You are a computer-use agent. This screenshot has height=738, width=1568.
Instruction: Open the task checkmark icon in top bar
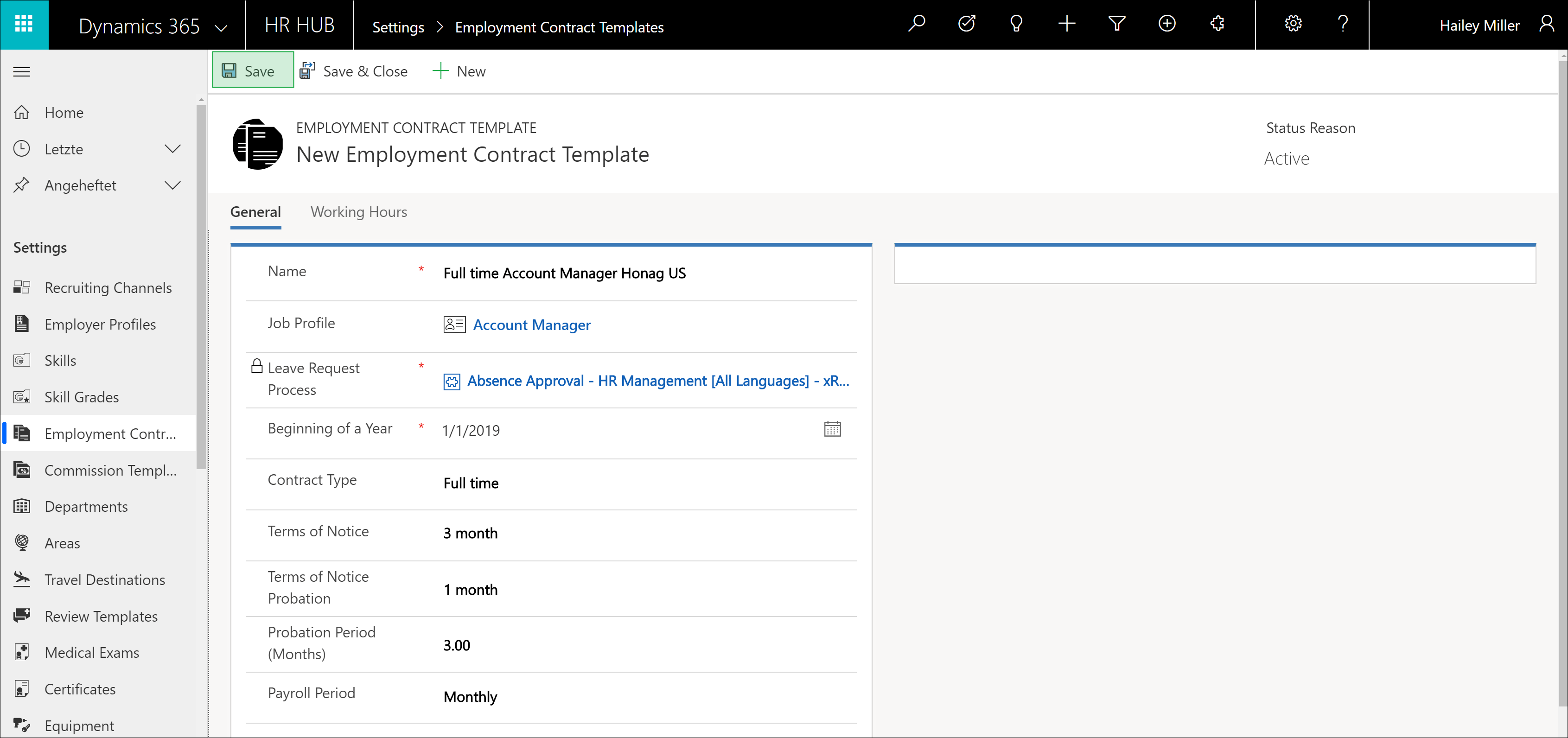point(967,24)
